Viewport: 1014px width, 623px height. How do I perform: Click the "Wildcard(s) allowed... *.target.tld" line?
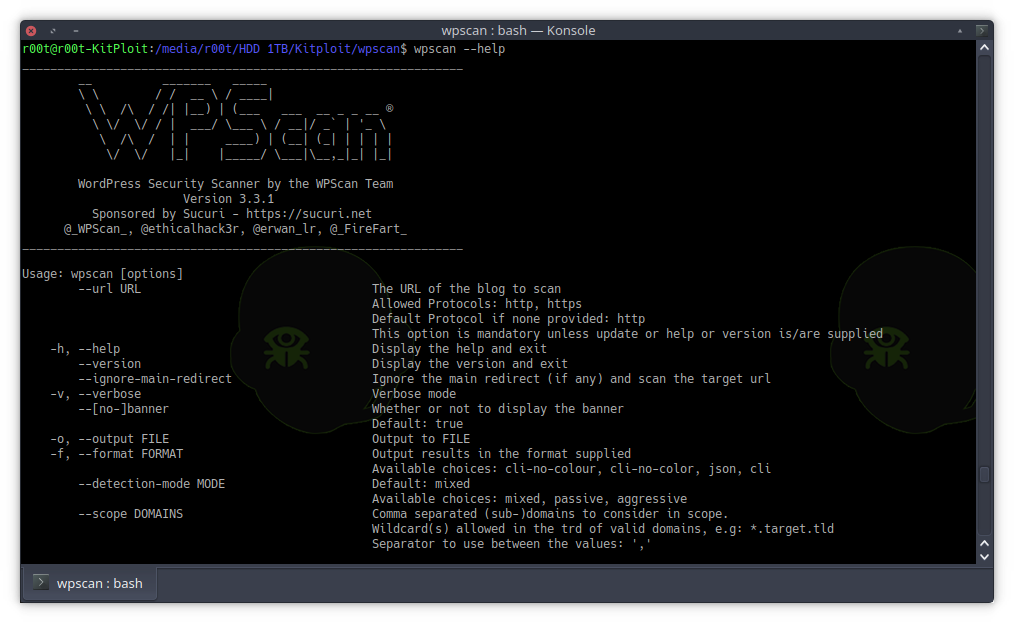click(603, 529)
